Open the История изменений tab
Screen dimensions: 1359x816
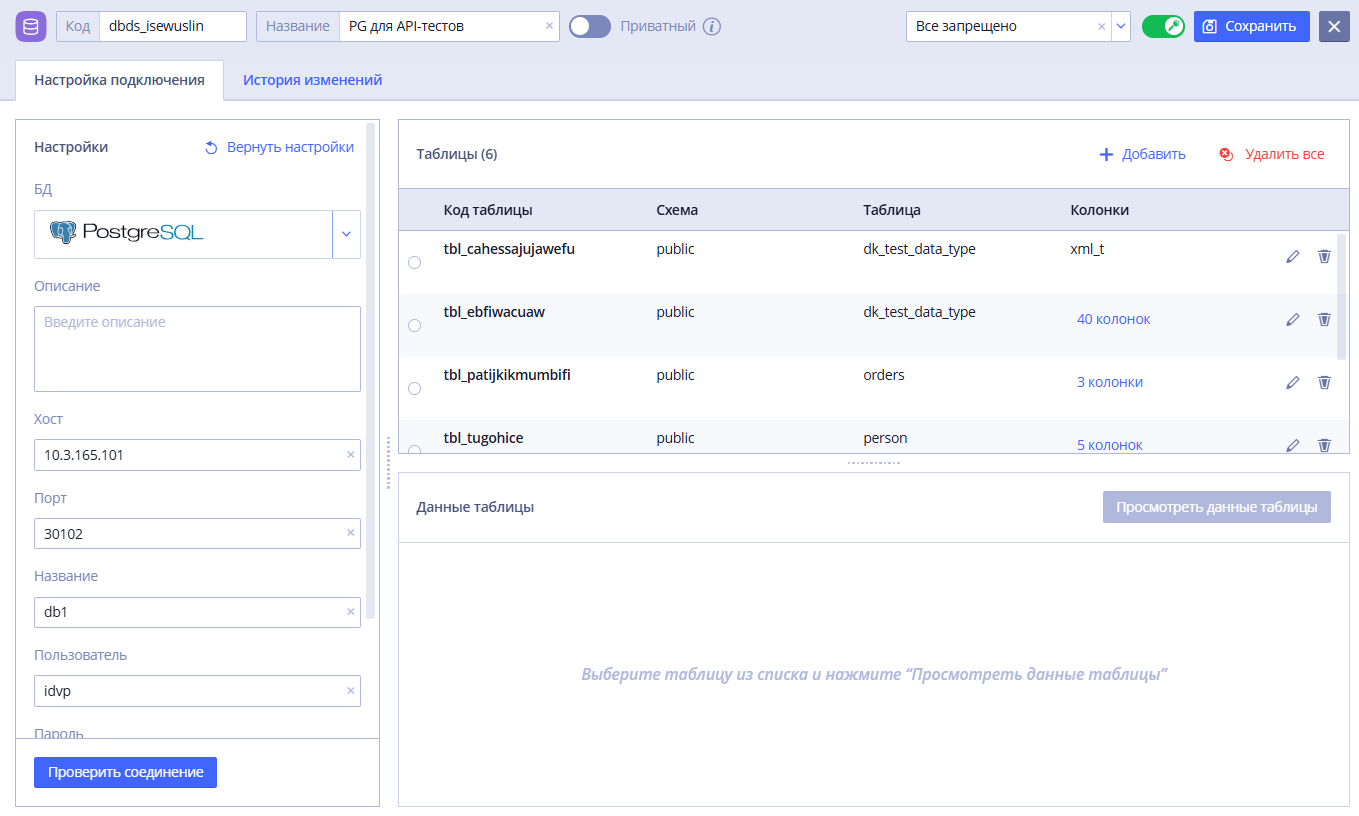(x=312, y=80)
